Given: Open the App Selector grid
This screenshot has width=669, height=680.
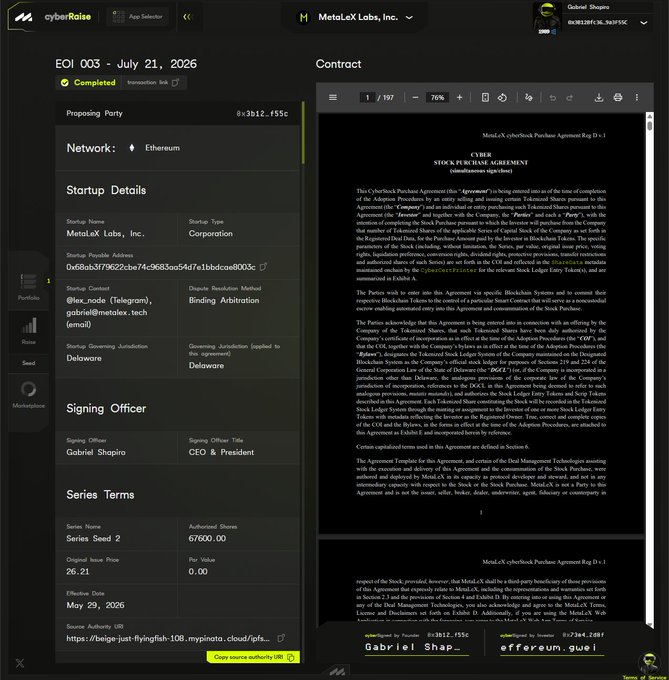Looking at the screenshot, I should pos(137,17).
